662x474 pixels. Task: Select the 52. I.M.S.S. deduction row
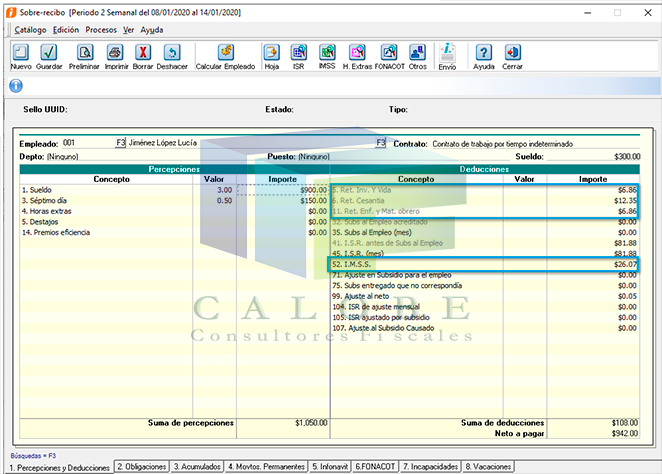click(x=485, y=264)
